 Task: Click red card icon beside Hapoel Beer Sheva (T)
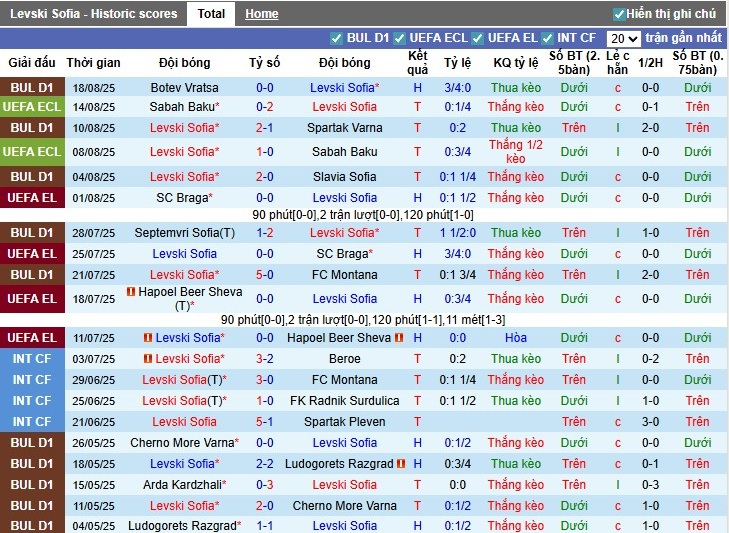point(131,292)
